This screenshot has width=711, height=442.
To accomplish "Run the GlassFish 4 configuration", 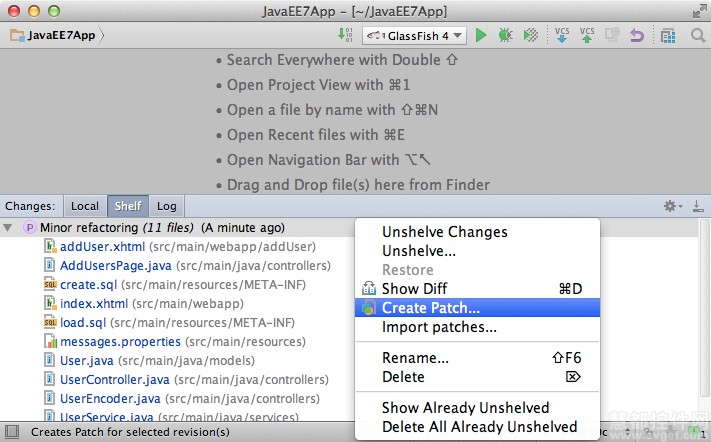I will (x=481, y=35).
